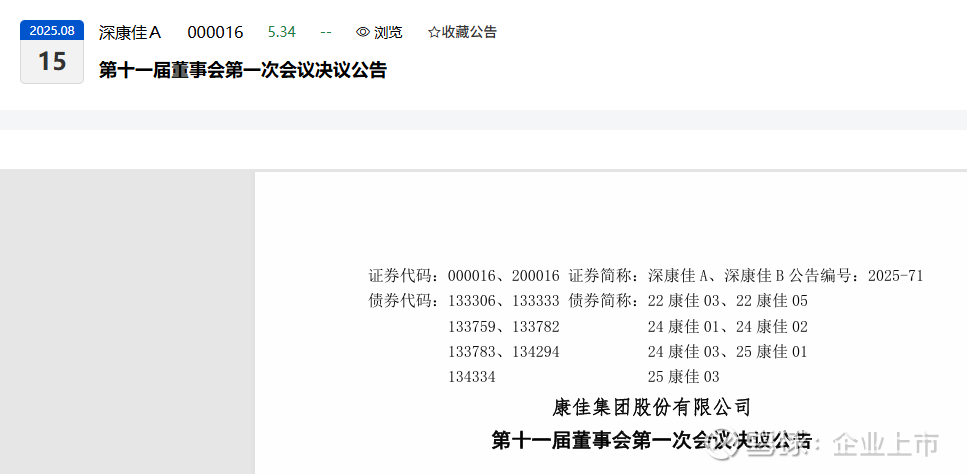967x474 pixels.
Task: Click bond codes 133759、133782
Action: 504,326
